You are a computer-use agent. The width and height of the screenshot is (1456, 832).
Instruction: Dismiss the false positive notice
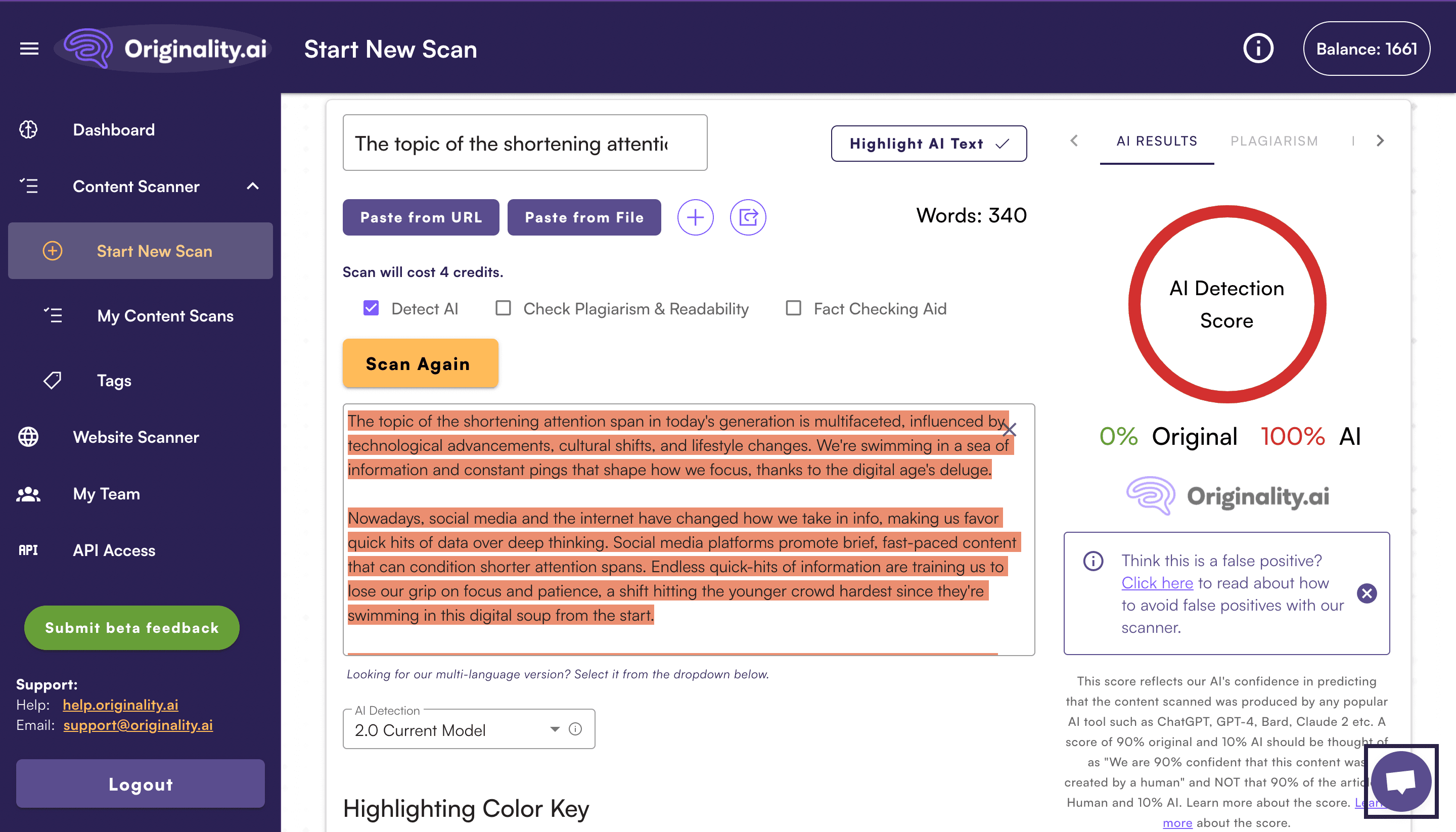[1367, 593]
